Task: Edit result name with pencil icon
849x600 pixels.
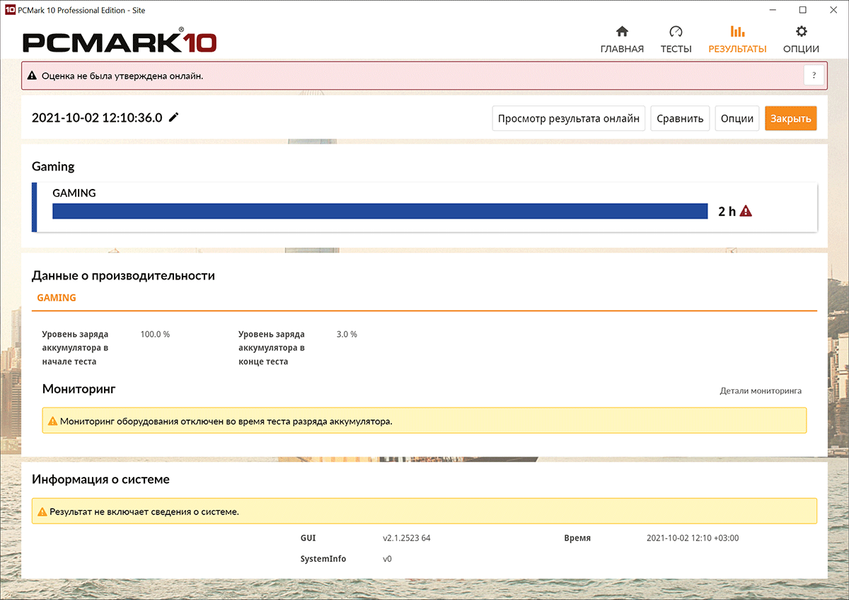Action: click(174, 117)
